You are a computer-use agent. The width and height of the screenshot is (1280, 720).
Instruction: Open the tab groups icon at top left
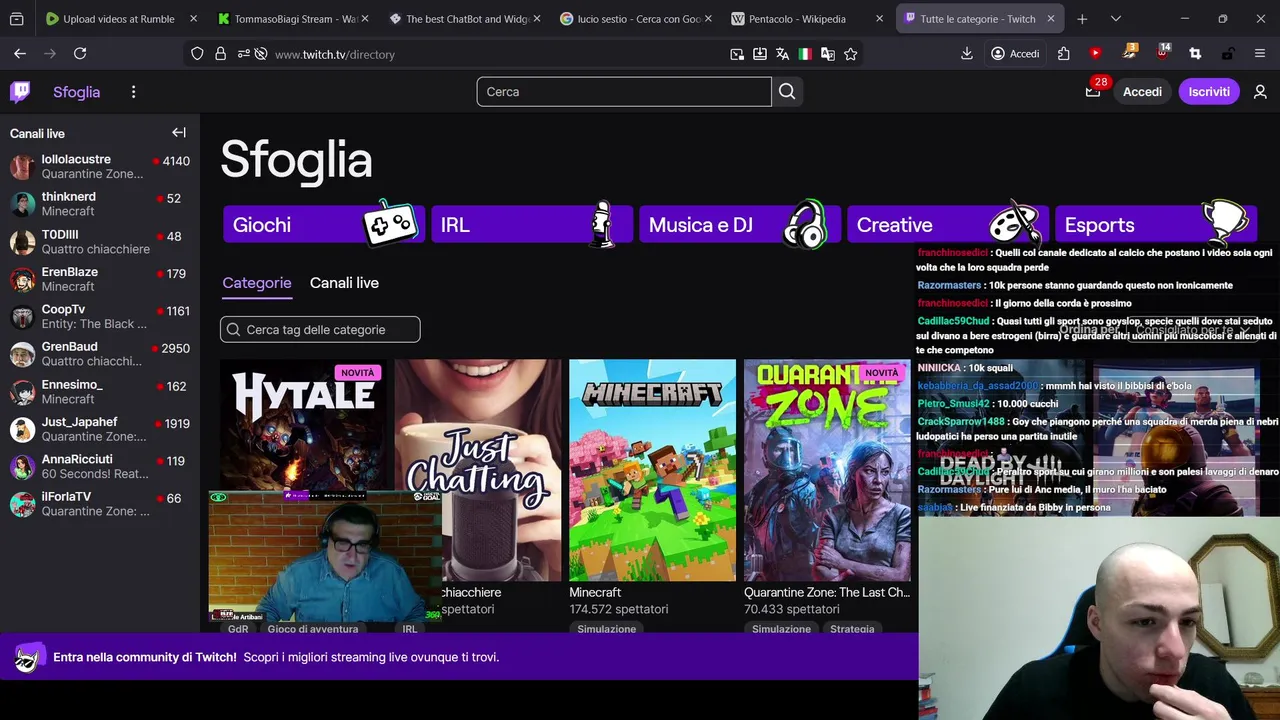coord(16,19)
